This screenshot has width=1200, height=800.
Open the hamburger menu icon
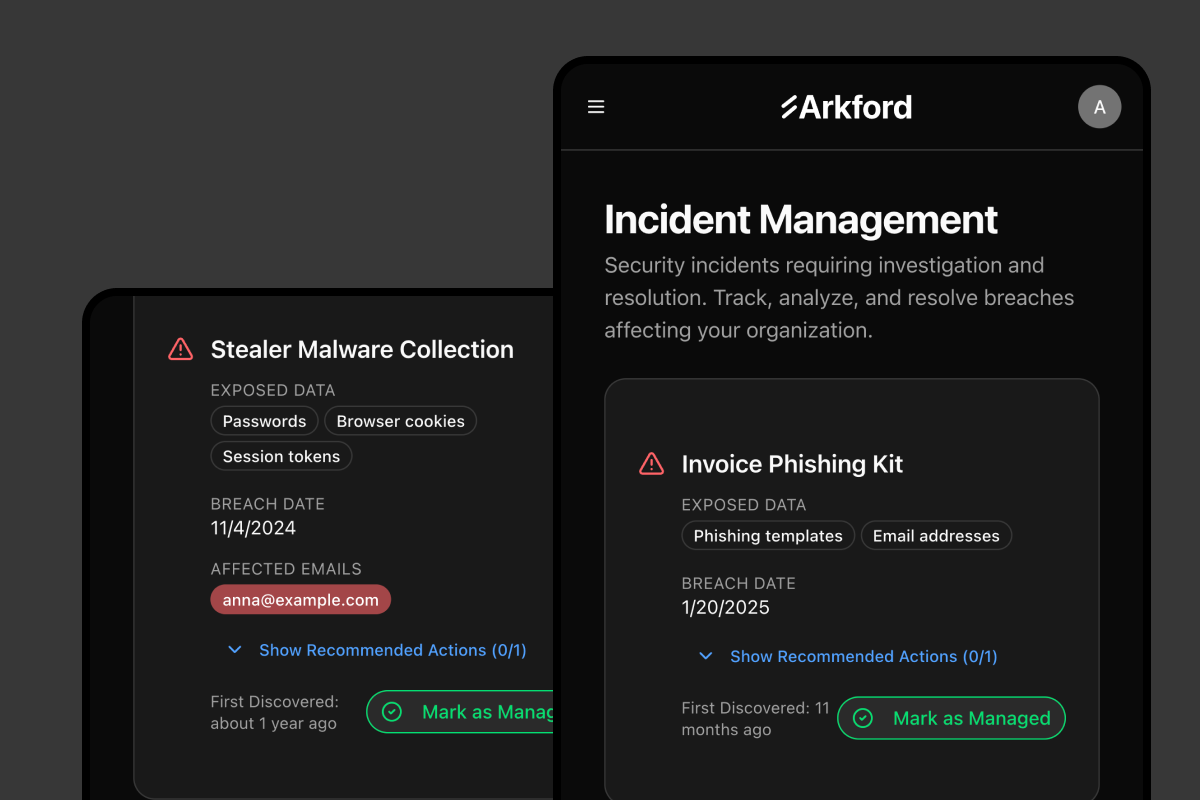596,107
